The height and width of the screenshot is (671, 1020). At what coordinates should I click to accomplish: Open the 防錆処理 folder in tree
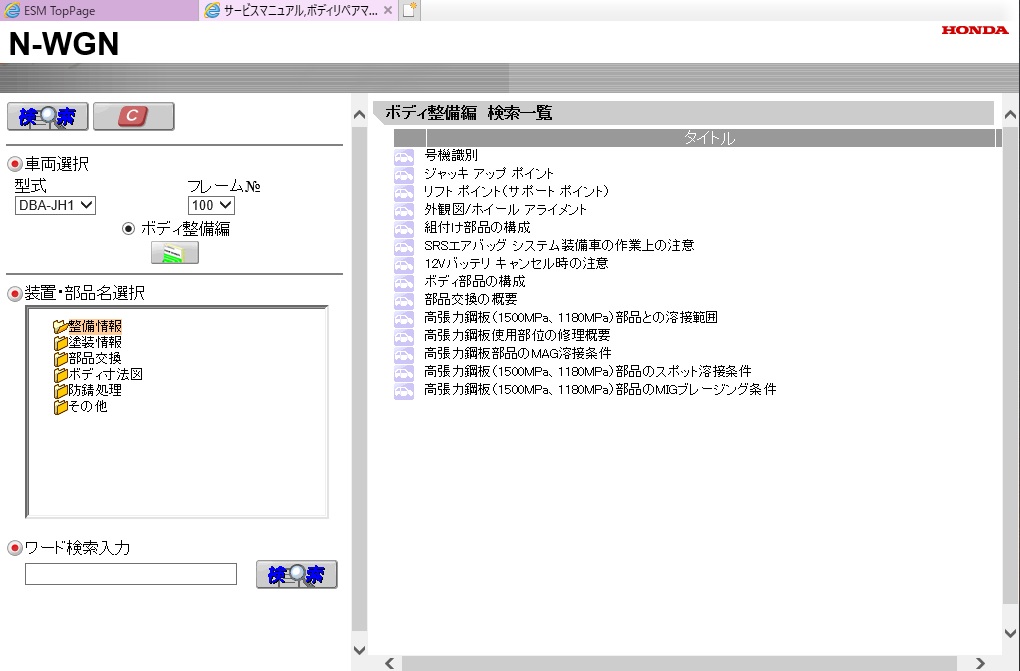(88, 390)
